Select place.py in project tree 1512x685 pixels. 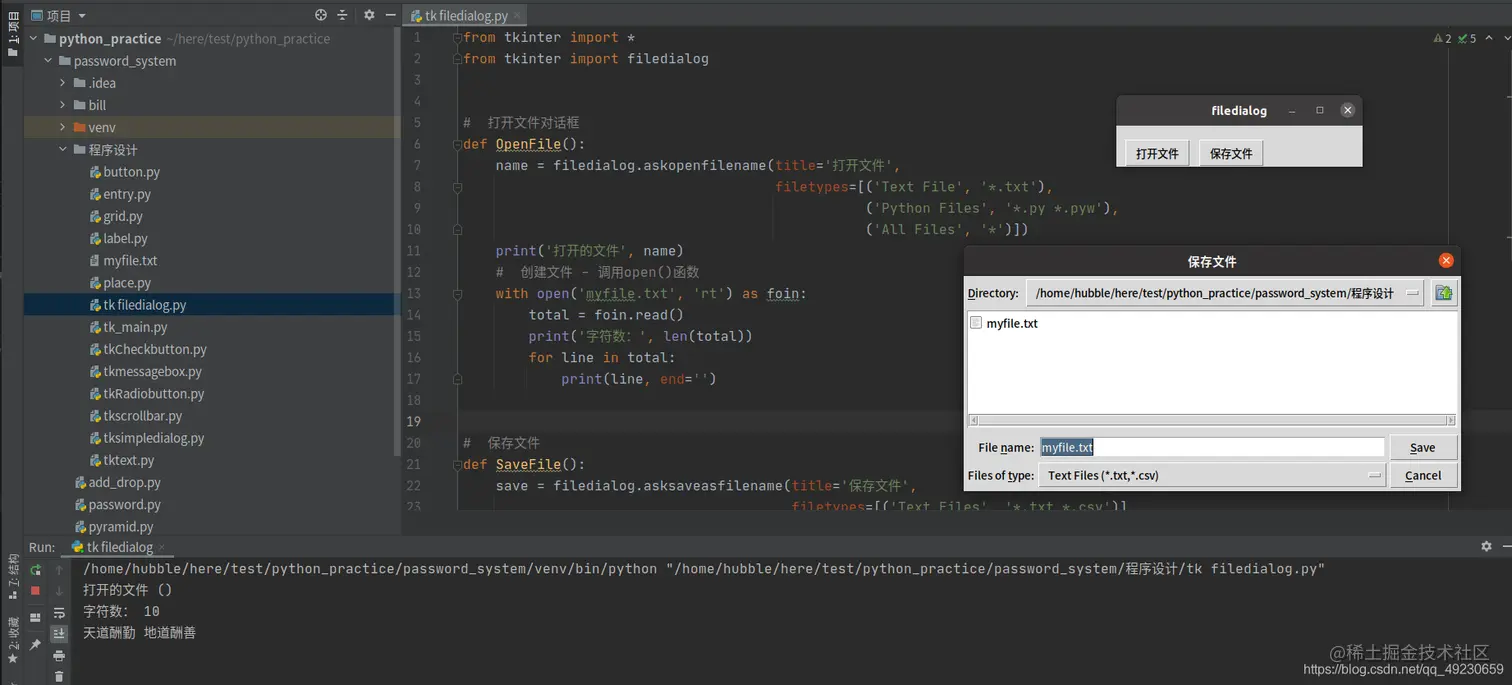pyautogui.click(x=127, y=283)
